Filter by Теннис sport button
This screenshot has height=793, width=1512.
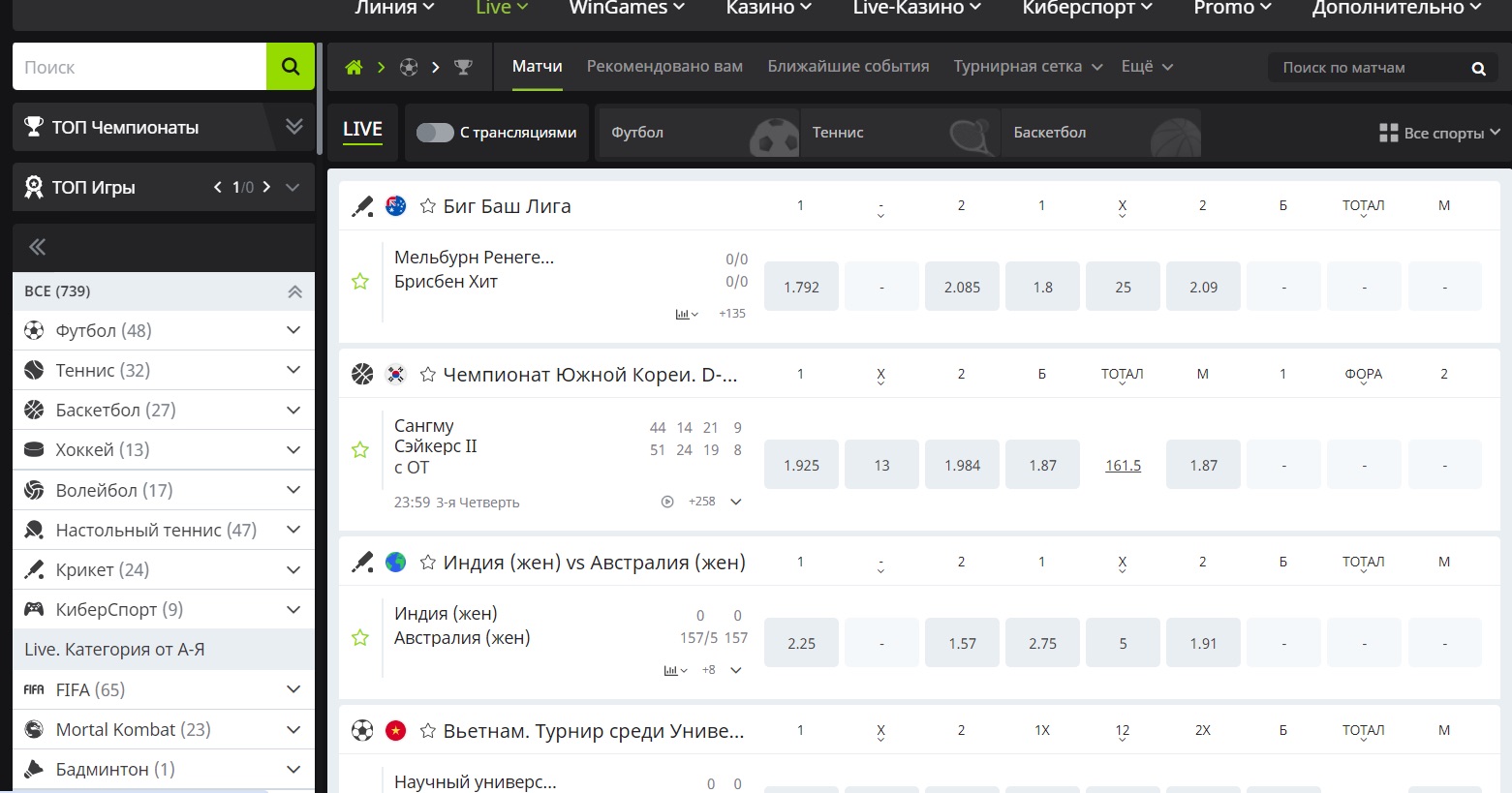pyautogui.click(x=900, y=133)
